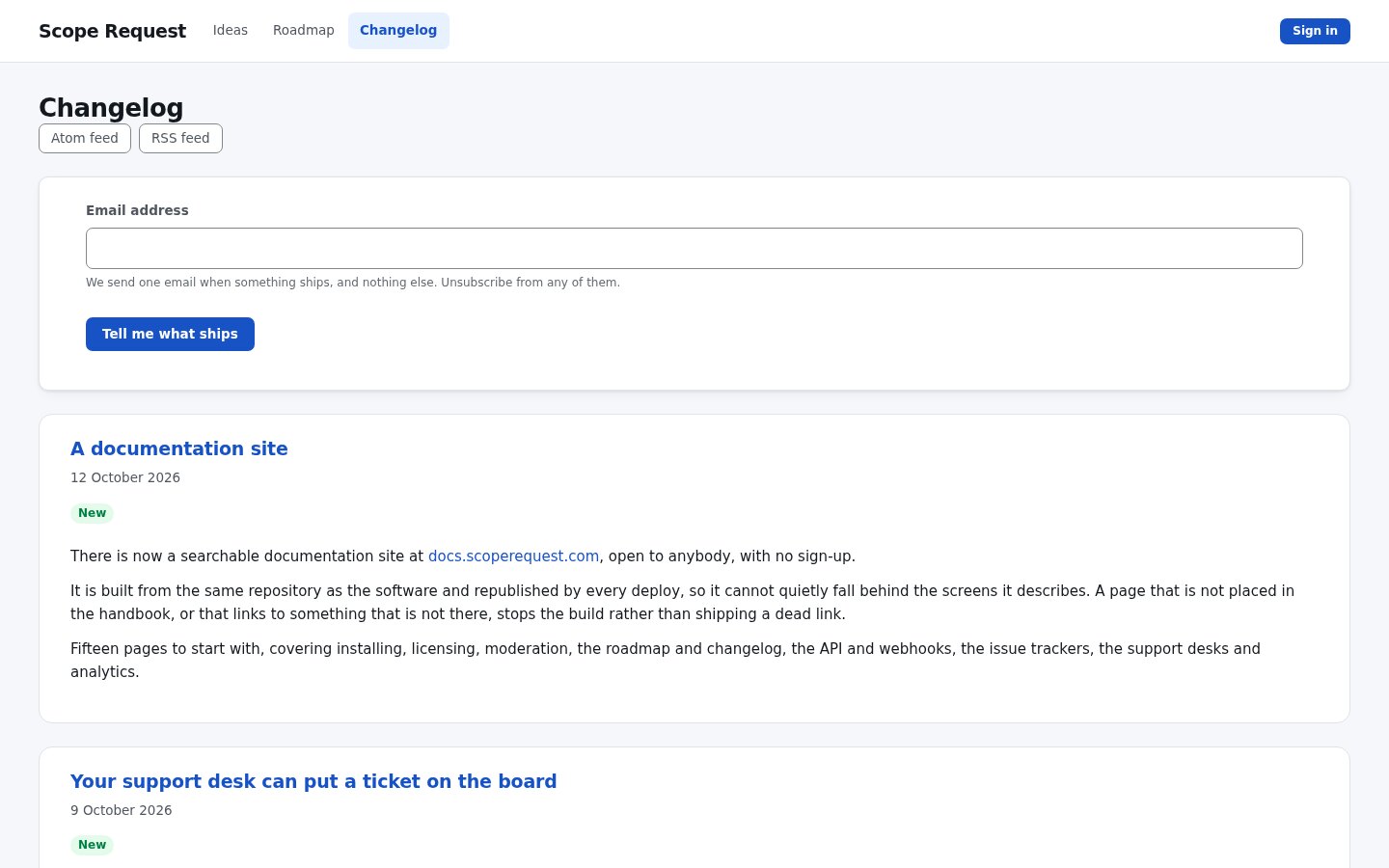Click the 'We send one email' helper text
This screenshot has height=868, width=1389.
coord(353,283)
